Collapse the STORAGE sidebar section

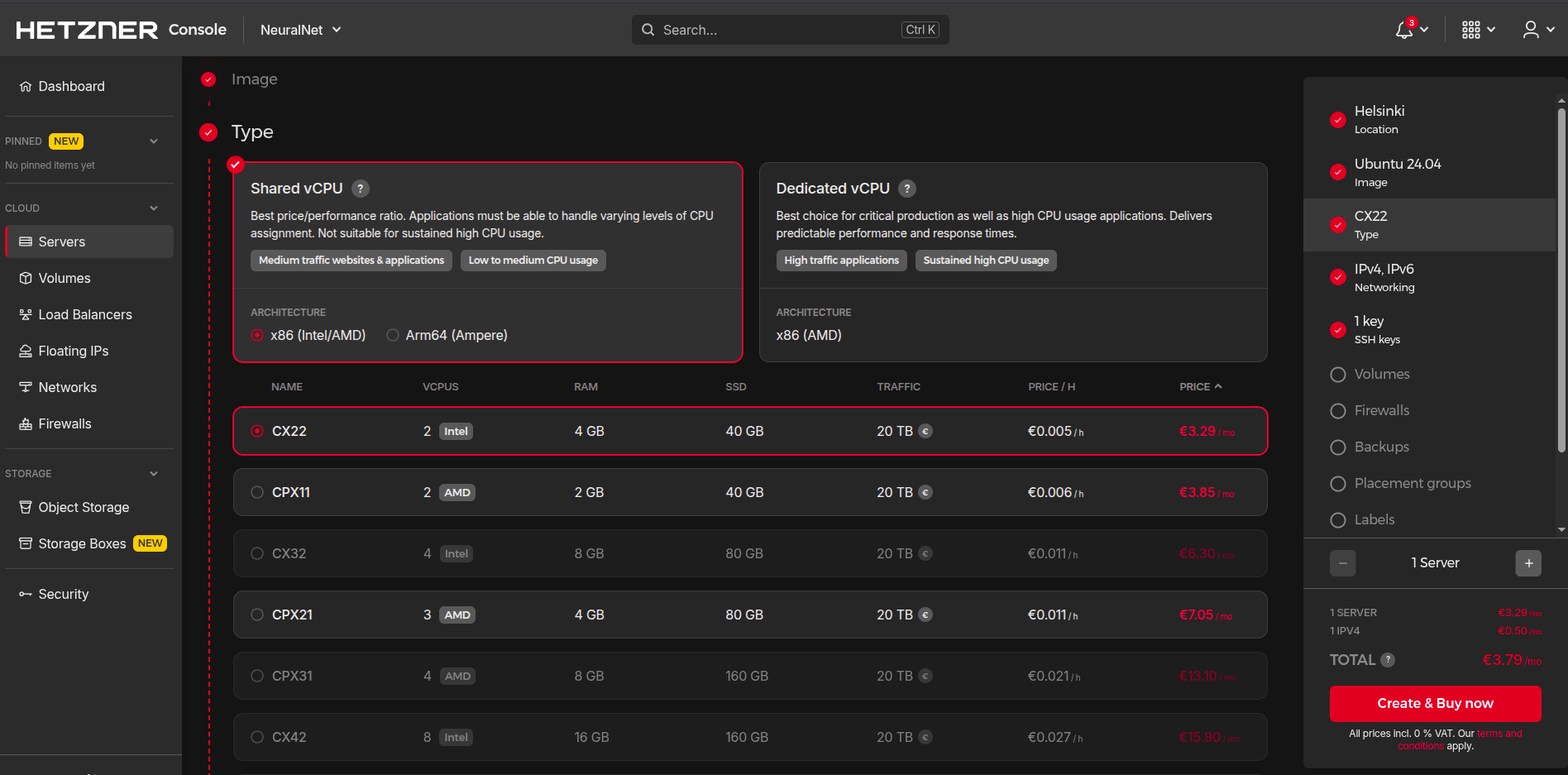154,474
